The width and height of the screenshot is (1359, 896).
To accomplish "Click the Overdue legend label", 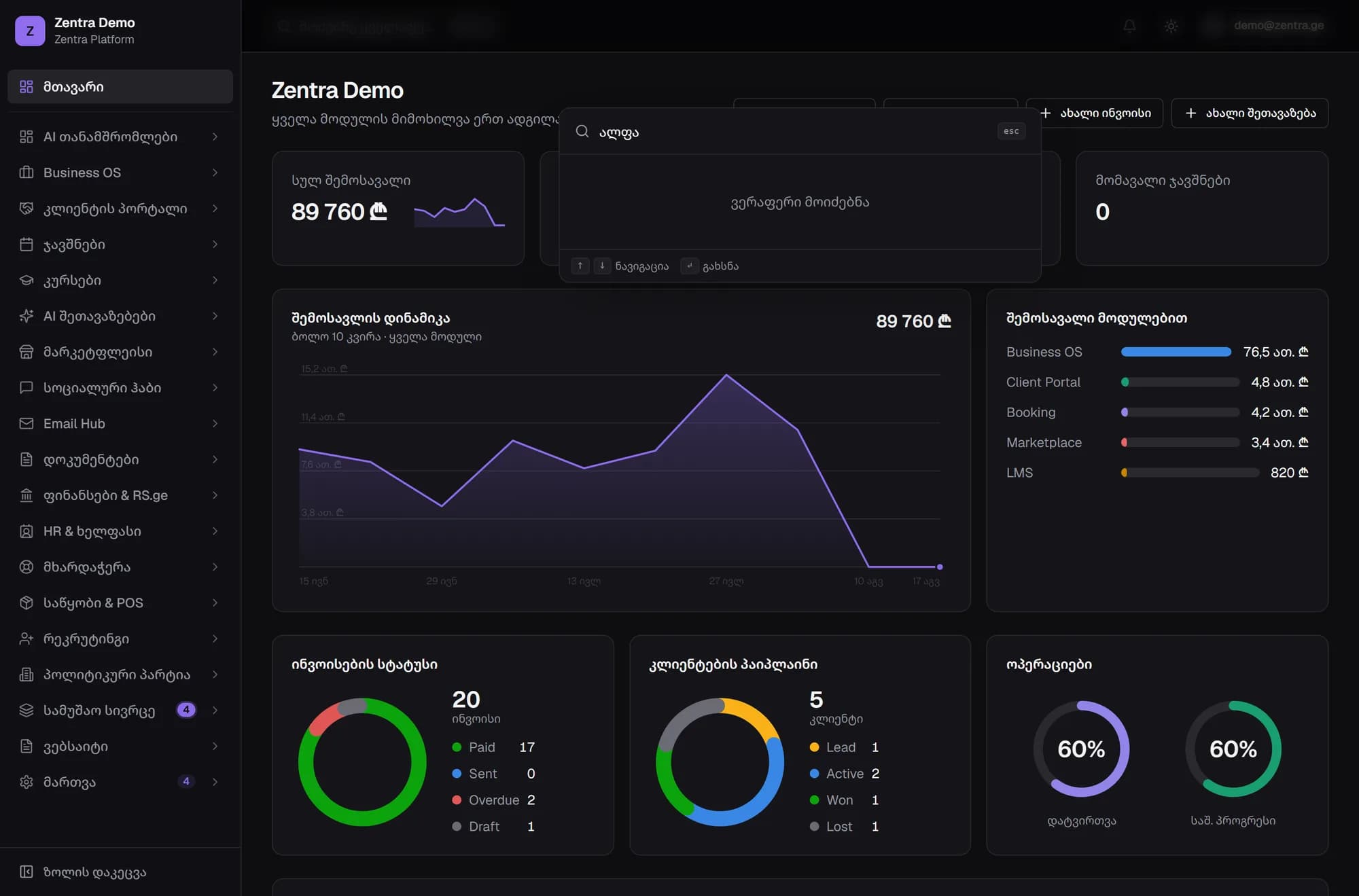I will (x=494, y=800).
